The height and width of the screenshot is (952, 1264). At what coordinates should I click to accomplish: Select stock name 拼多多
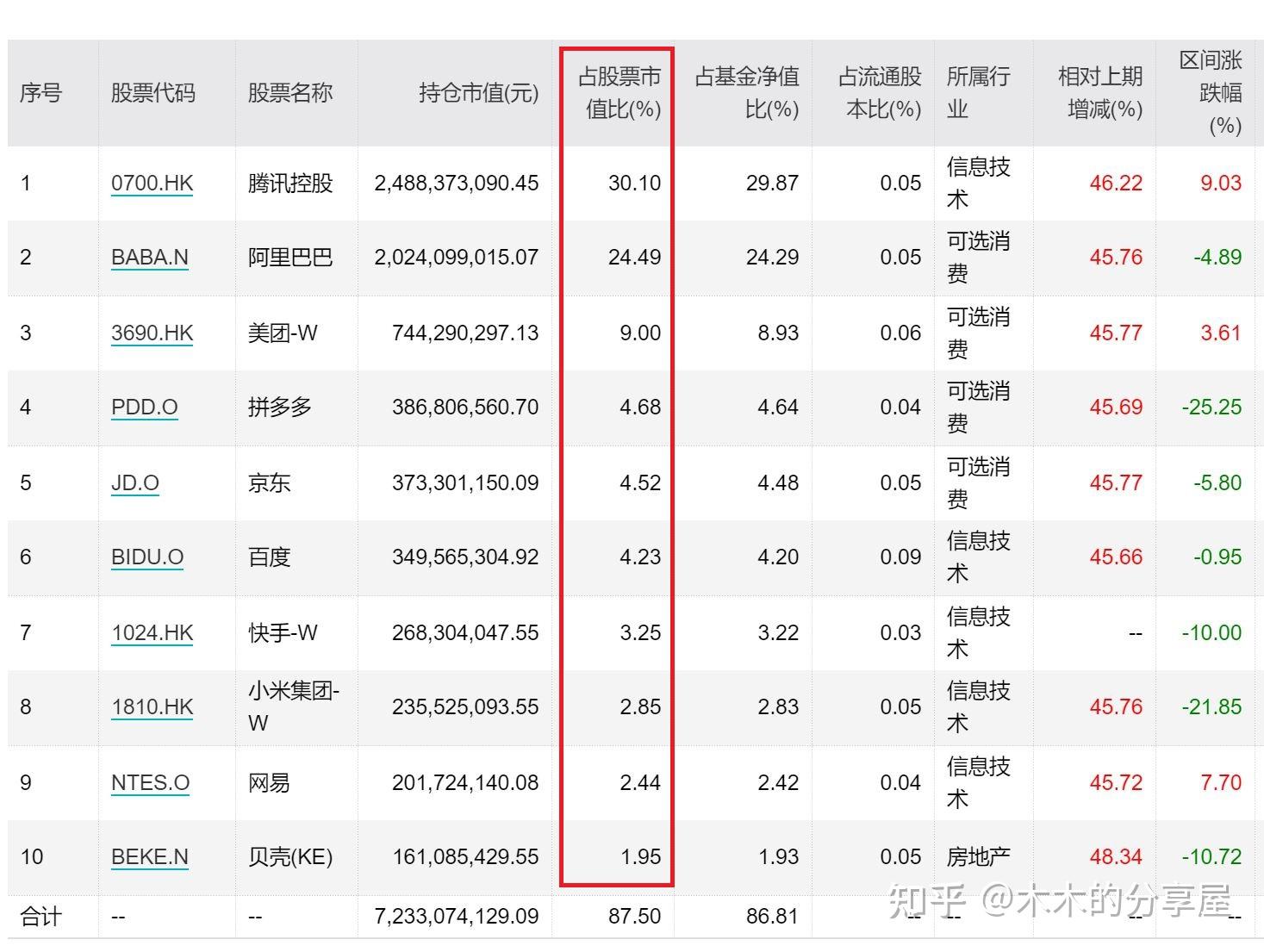tap(280, 407)
